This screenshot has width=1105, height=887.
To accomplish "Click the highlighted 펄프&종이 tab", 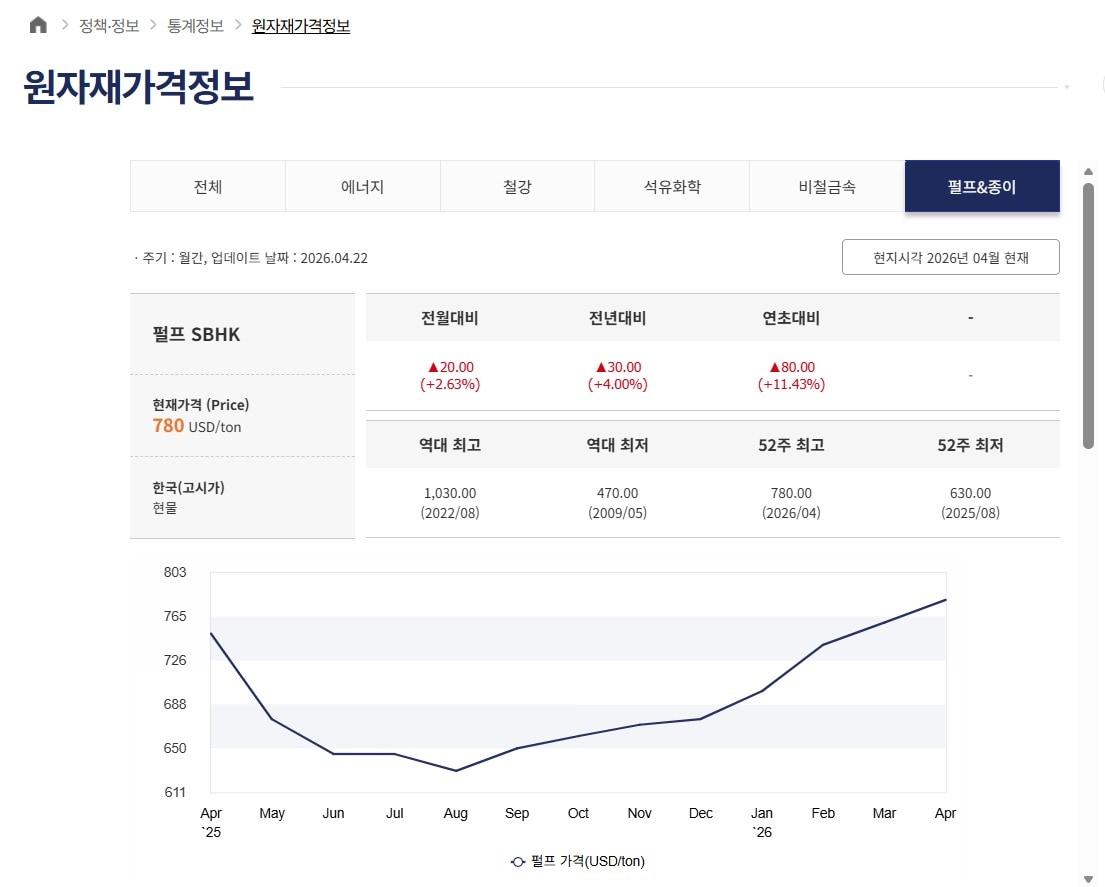I will coord(982,186).
